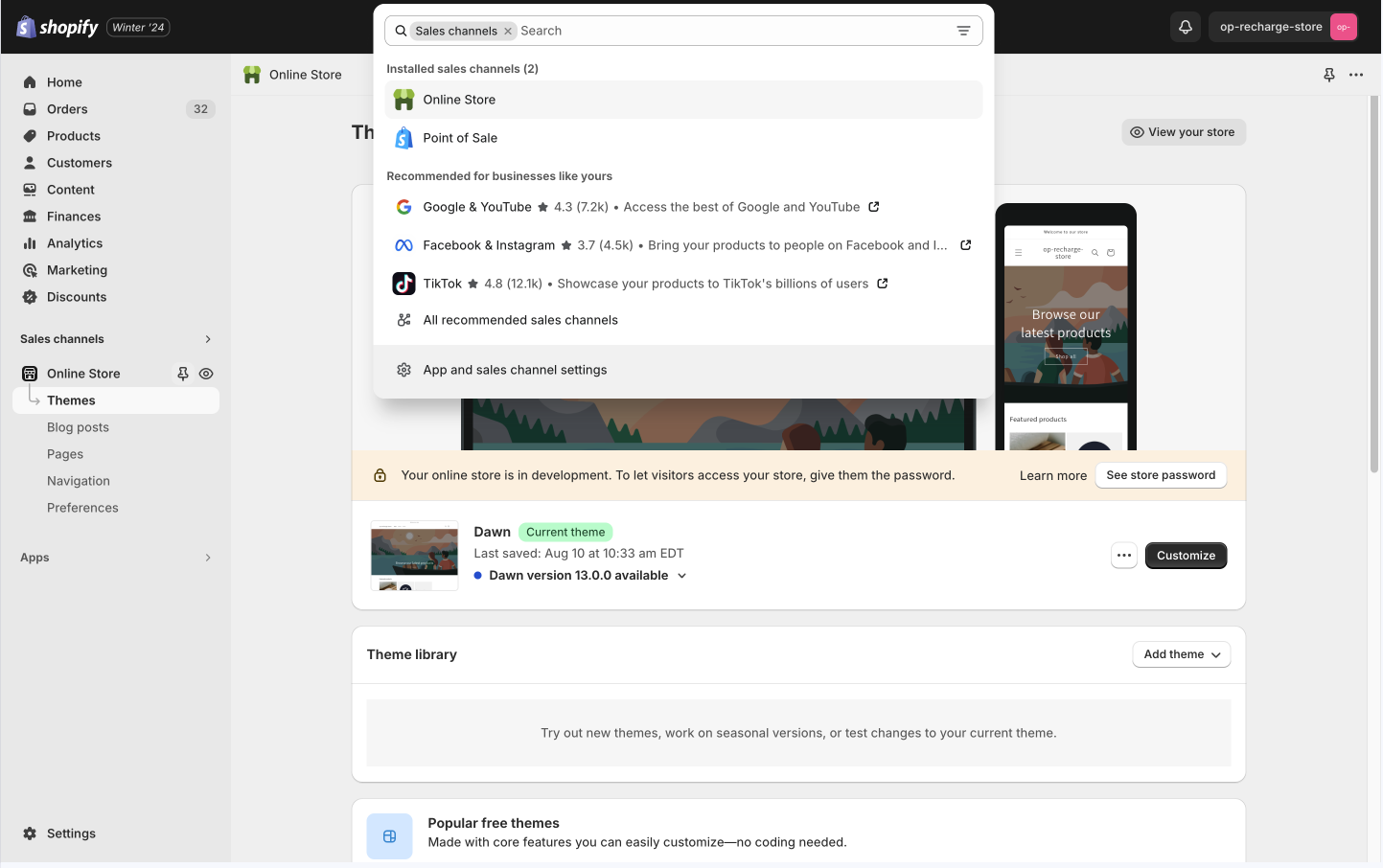The image size is (1383, 868).
Task: Click View your store button
Action: 1184,132
